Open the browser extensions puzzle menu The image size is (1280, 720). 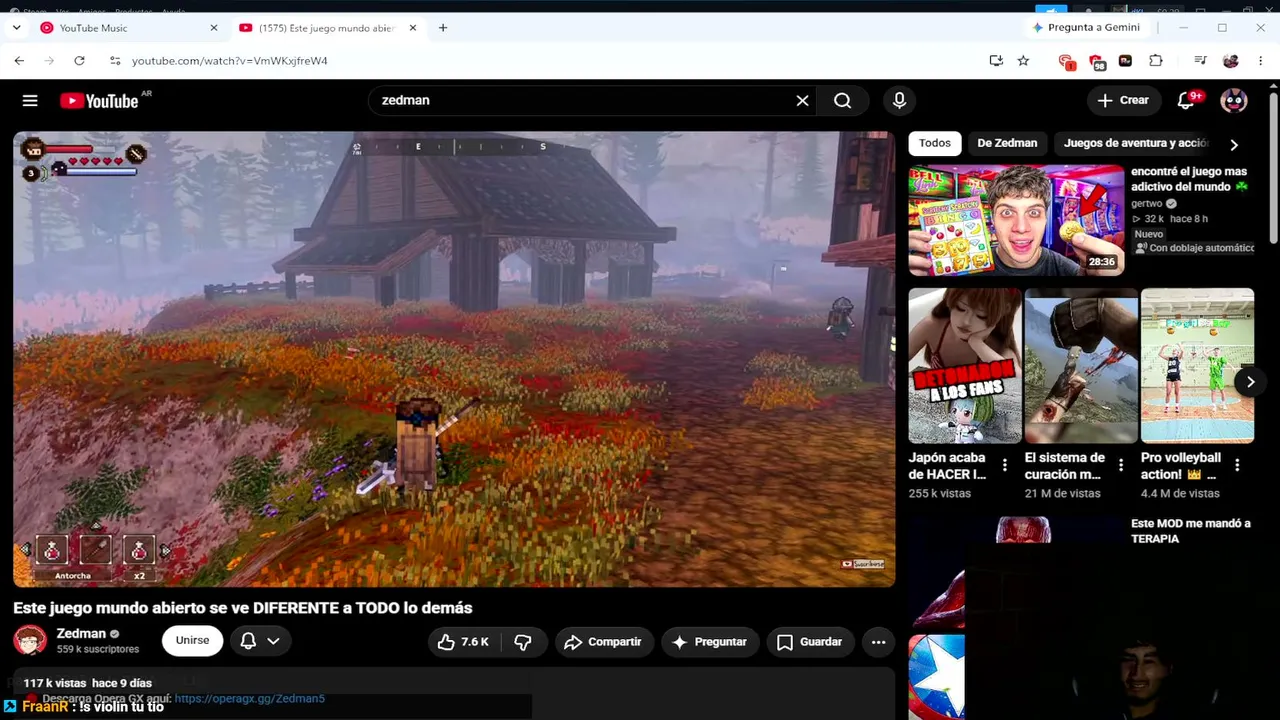pyautogui.click(x=1156, y=60)
